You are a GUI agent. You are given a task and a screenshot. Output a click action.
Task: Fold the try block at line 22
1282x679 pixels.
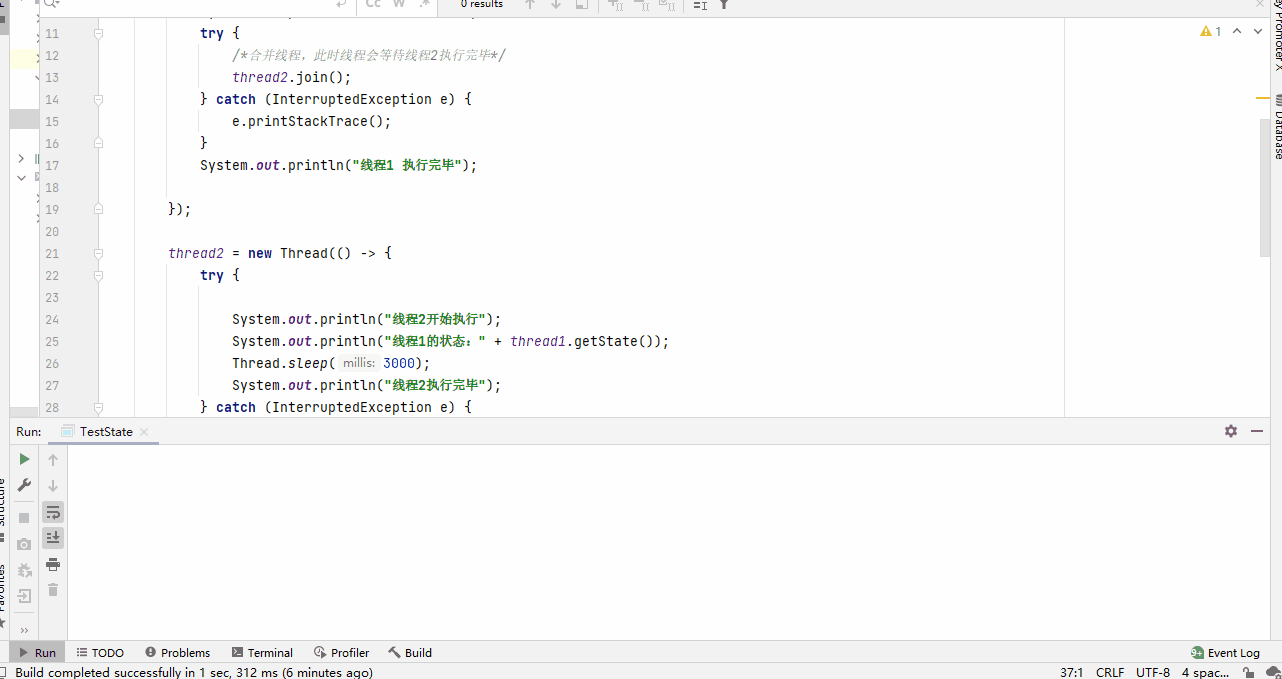98,275
